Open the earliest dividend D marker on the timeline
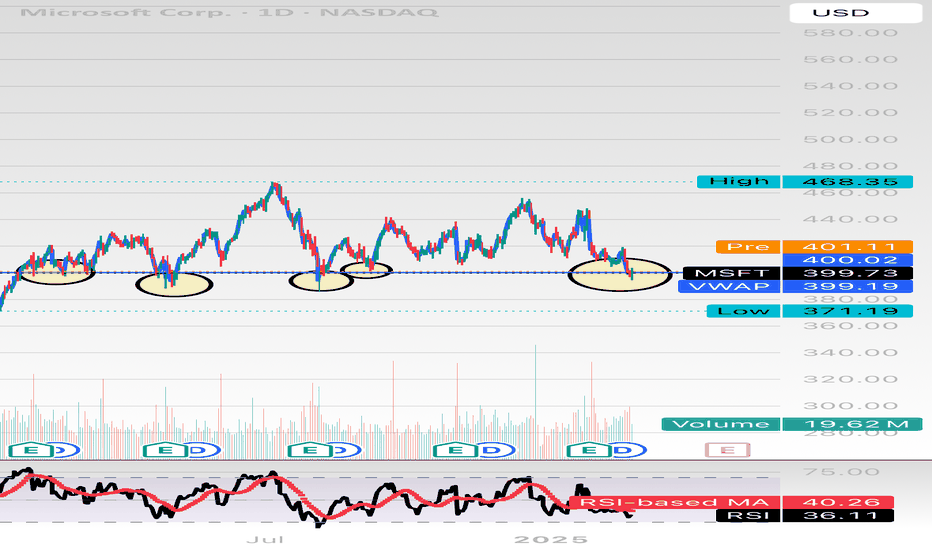932x550 pixels. [x=65, y=450]
